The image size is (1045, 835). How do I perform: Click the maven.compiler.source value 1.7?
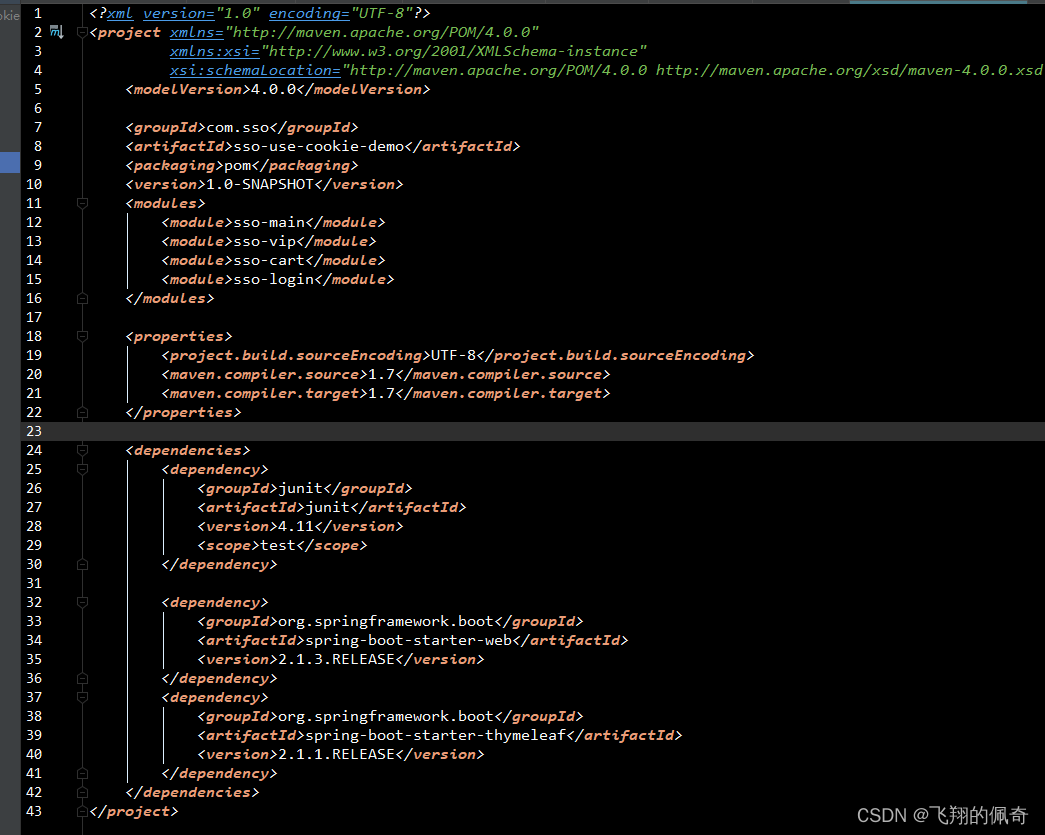click(381, 375)
